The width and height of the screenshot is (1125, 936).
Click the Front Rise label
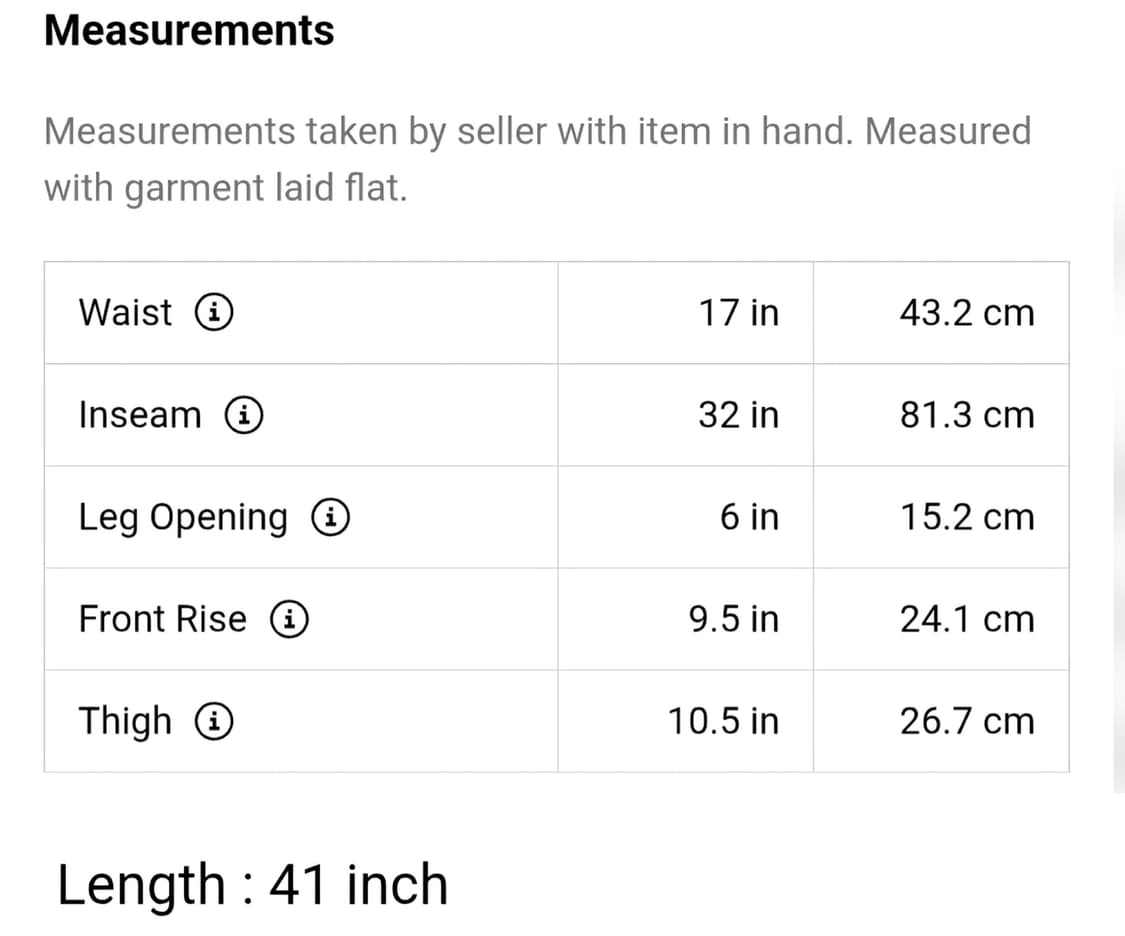pyautogui.click(x=162, y=619)
